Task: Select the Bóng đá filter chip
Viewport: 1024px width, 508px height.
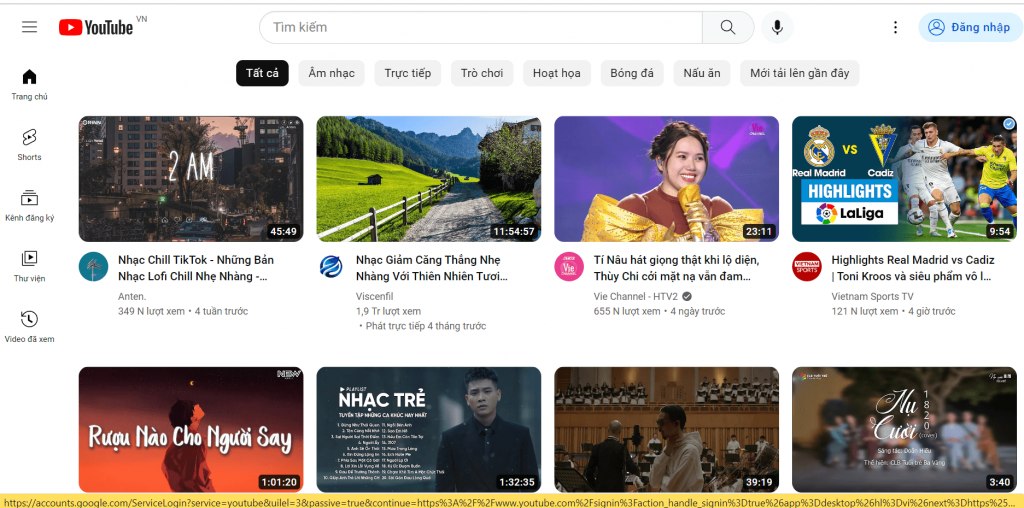Action: tap(632, 73)
